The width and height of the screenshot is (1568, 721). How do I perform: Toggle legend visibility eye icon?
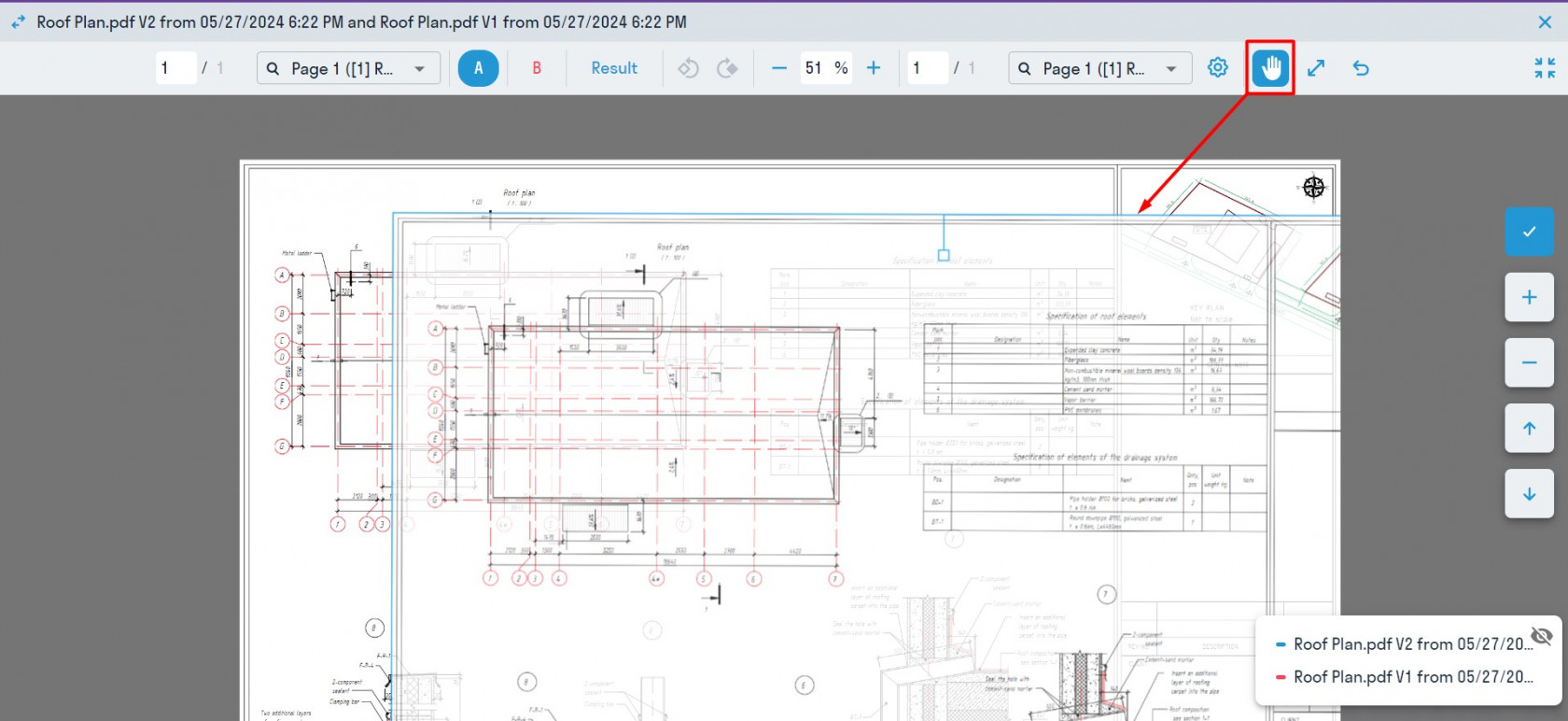pos(1542,636)
